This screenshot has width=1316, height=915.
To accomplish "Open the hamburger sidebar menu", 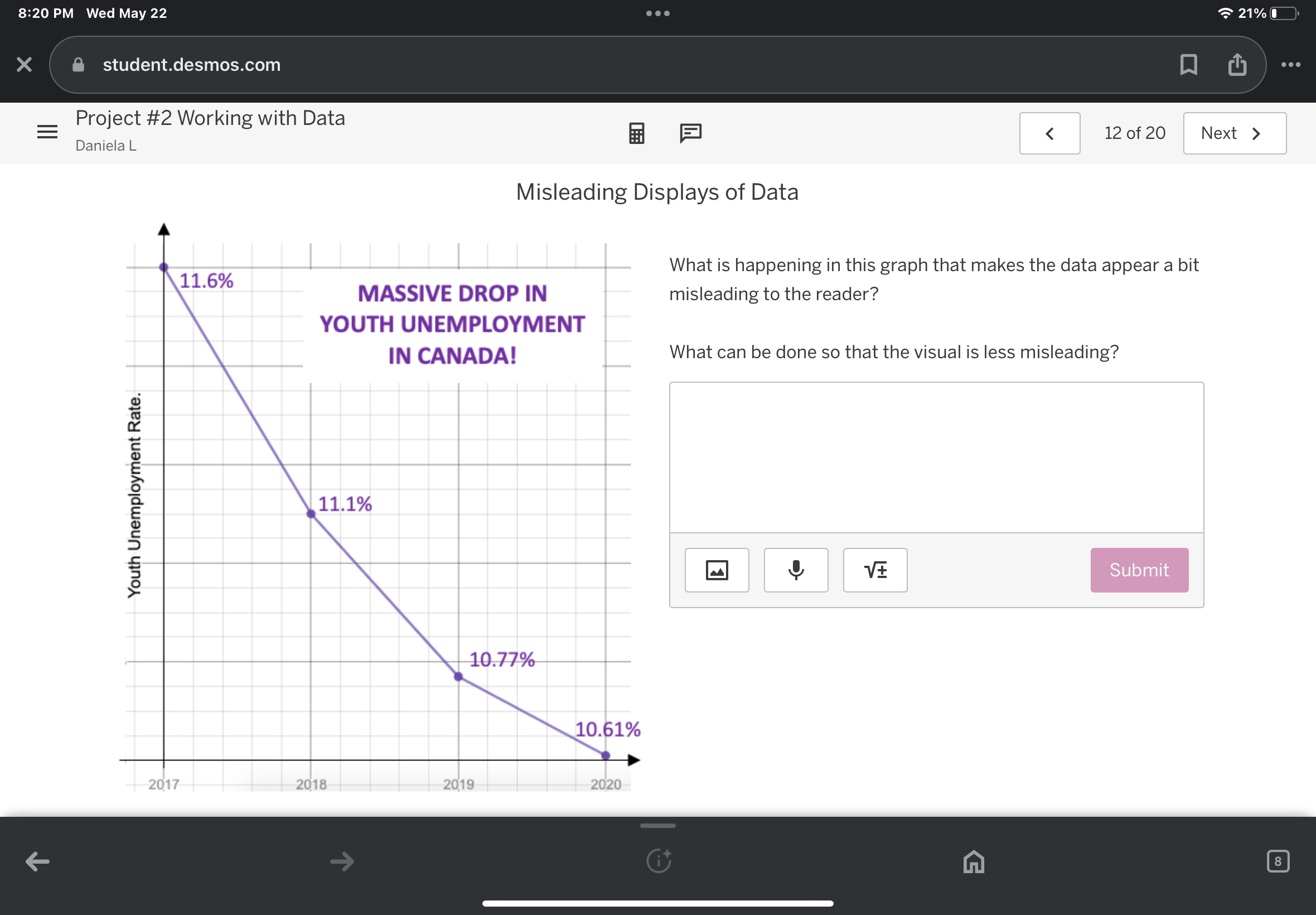I will tap(47, 132).
